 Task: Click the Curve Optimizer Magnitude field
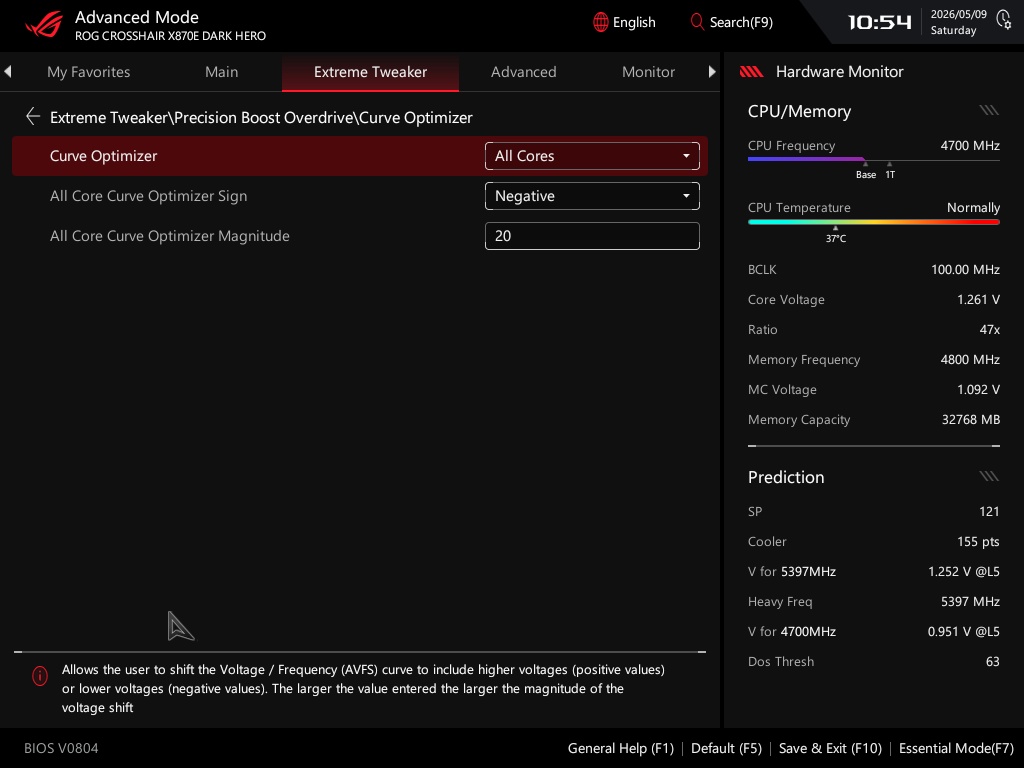coord(592,236)
